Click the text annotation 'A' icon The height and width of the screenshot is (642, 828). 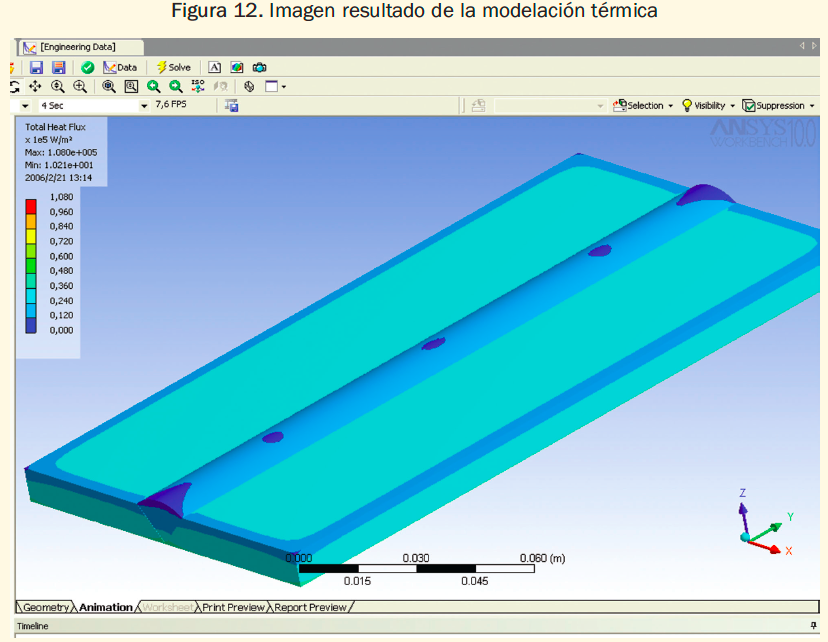(x=214, y=67)
